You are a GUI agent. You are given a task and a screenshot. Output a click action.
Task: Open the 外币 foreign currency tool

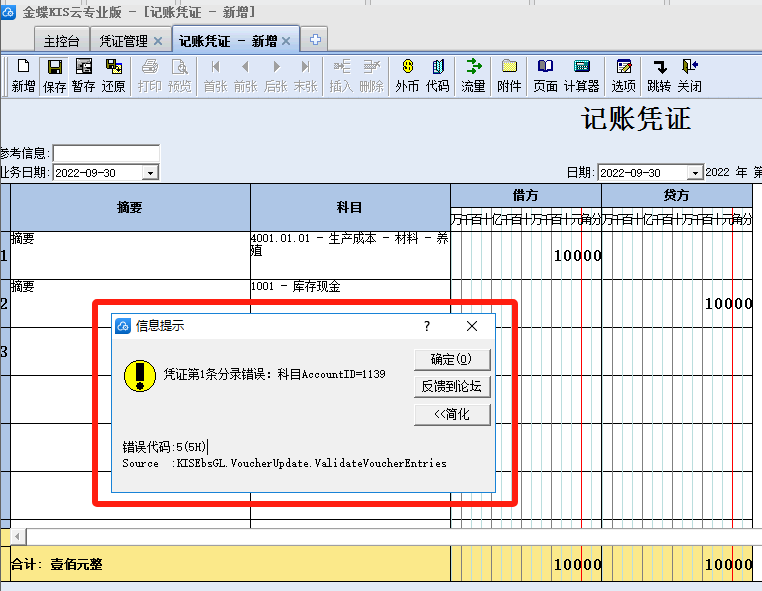tap(407, 76)
